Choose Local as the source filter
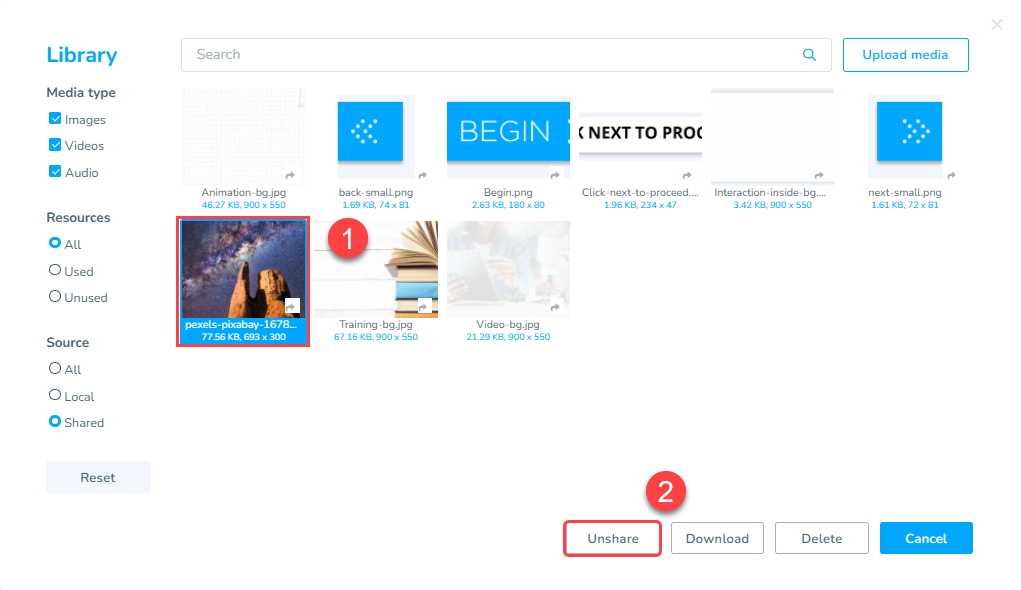 tap(55, 395)
